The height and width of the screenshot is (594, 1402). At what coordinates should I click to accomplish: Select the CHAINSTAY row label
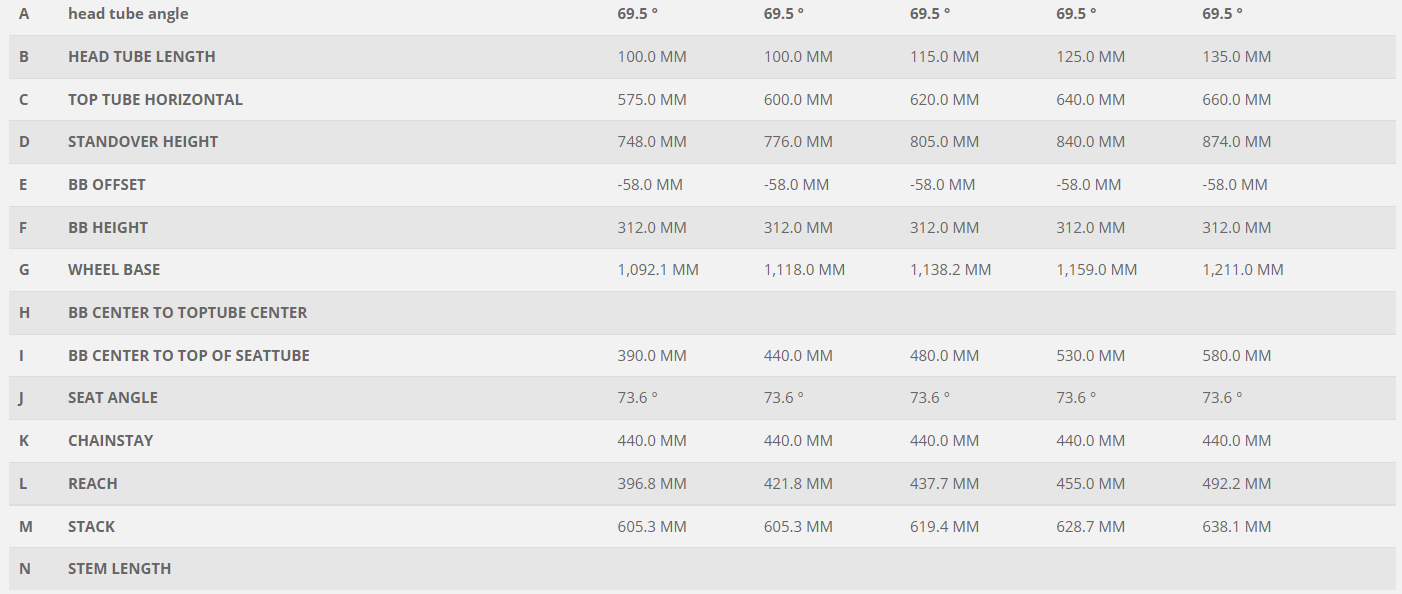point(111,441)
